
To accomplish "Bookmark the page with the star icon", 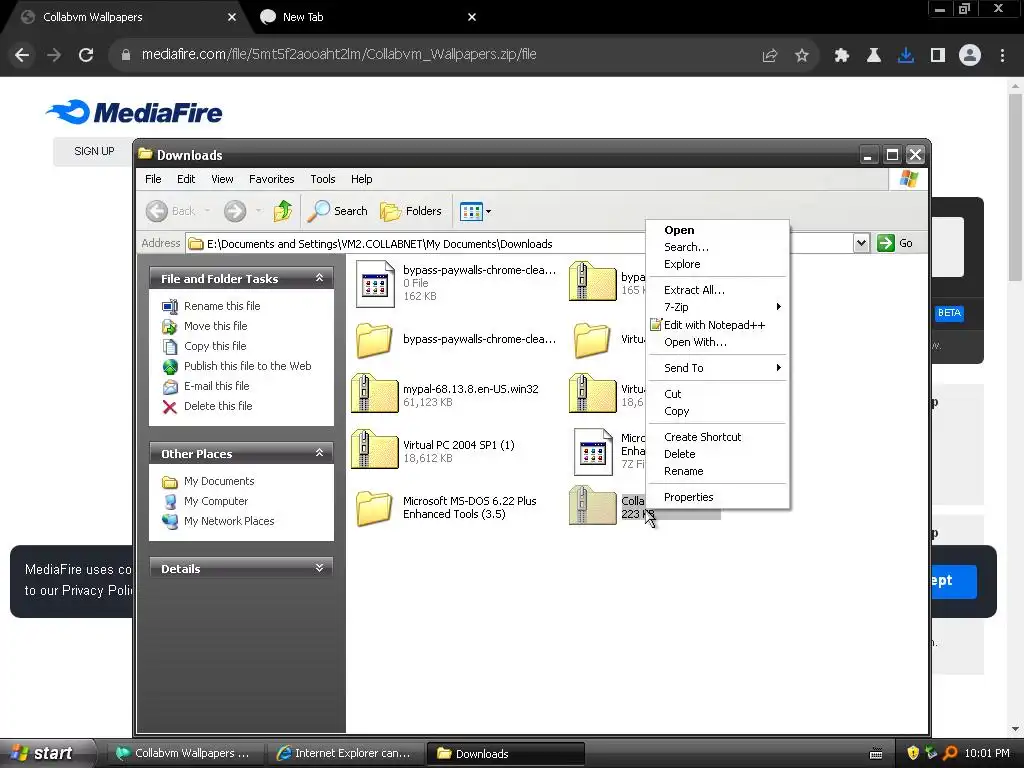I will (802, 56).
